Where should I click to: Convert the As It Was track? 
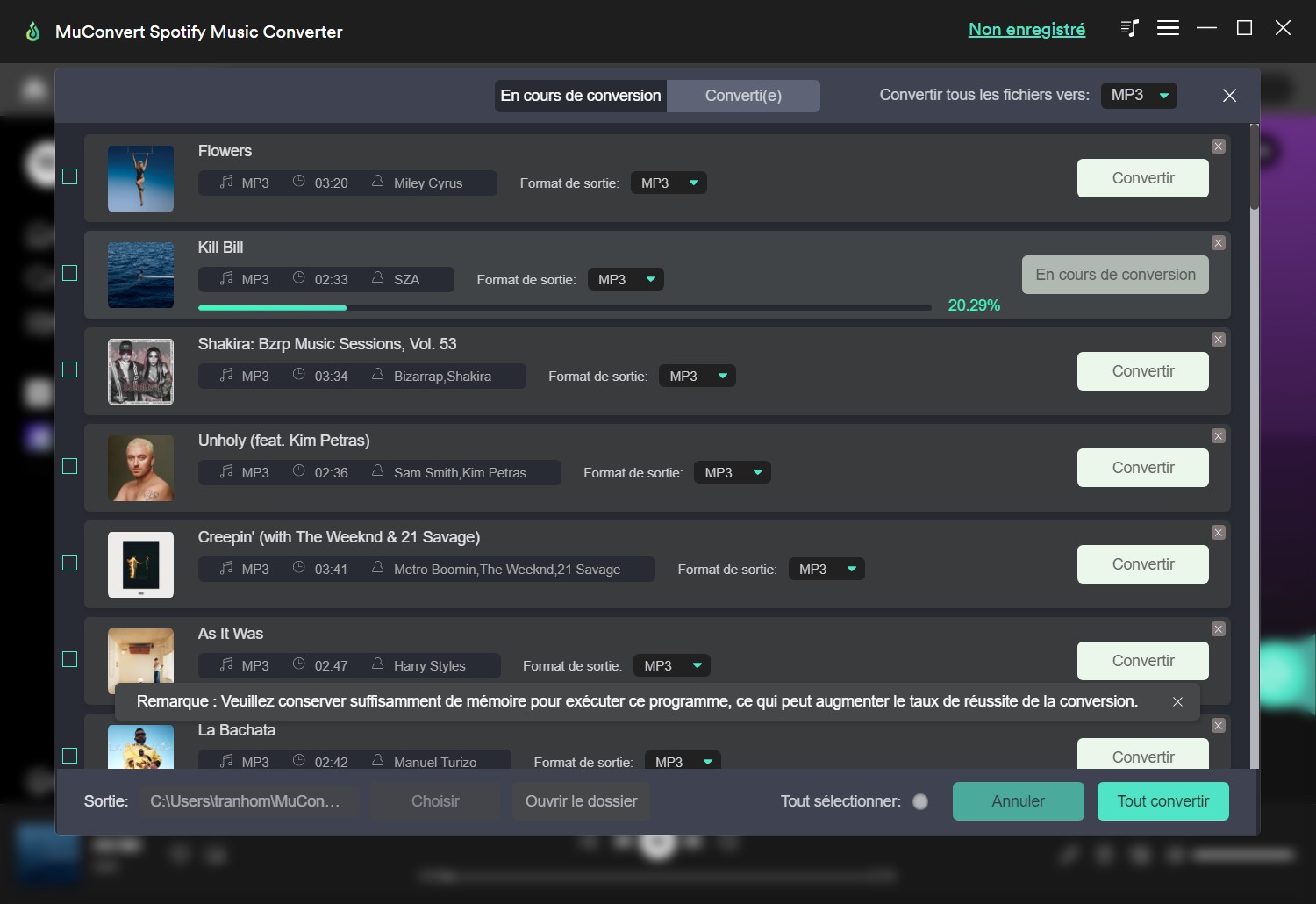coord(1143,661)
